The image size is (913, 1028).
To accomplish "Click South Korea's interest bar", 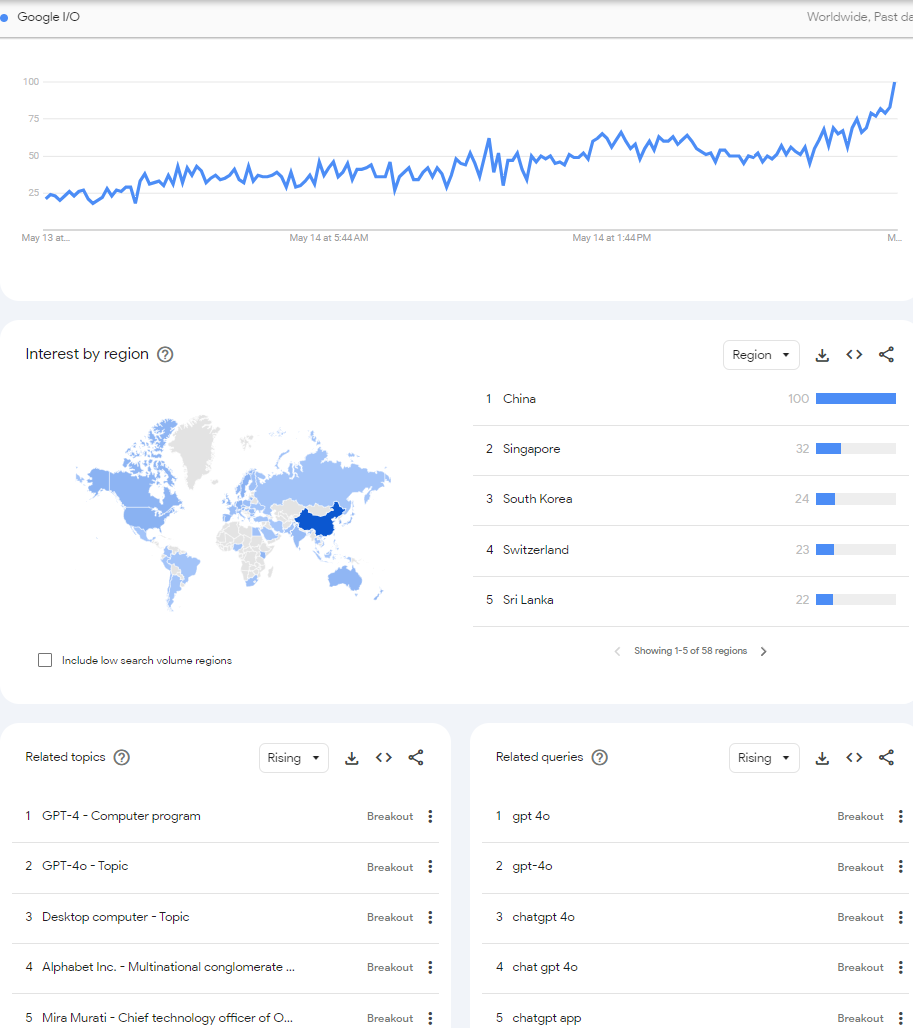I will [x=856, y=499].
